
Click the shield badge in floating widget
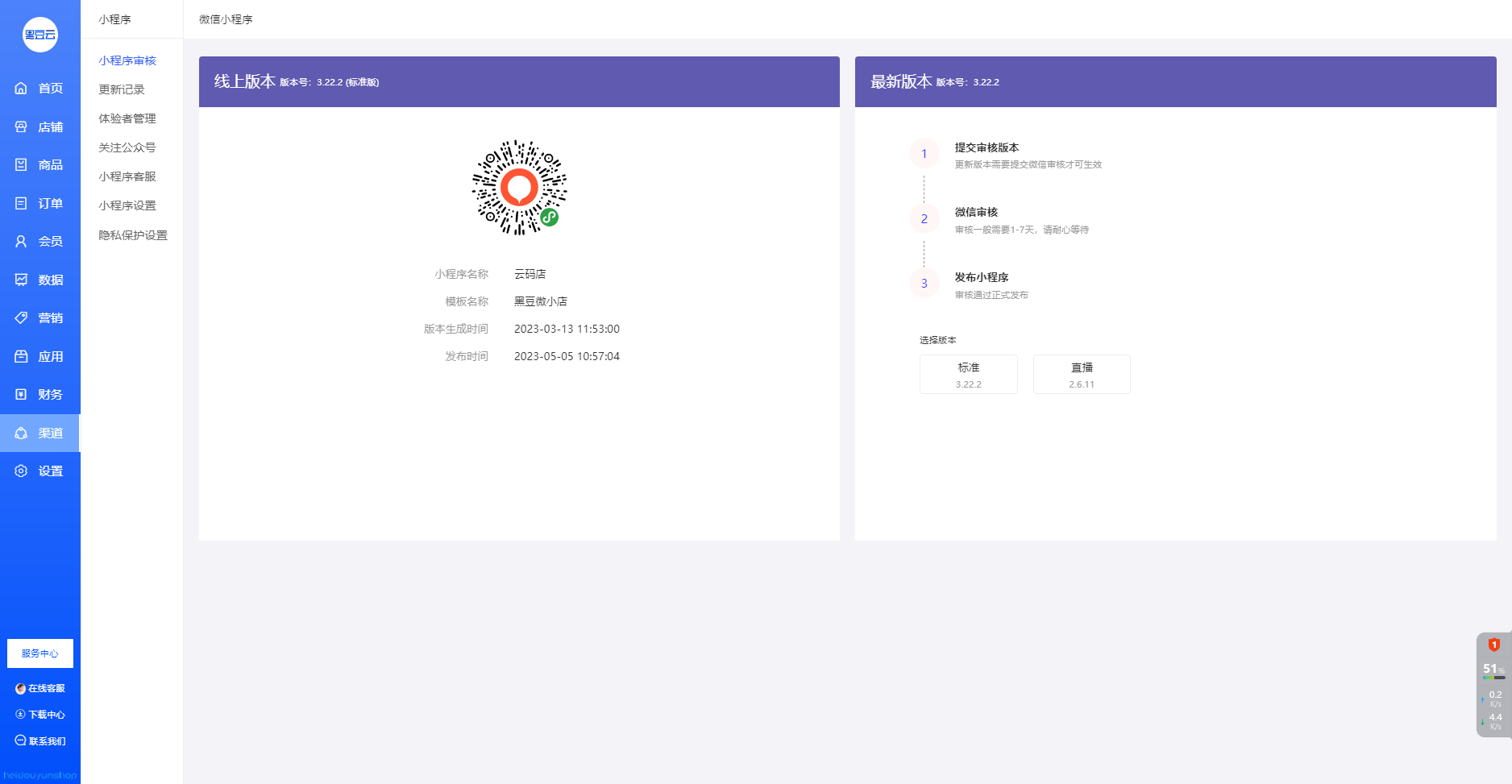(x=1493, y=645)
